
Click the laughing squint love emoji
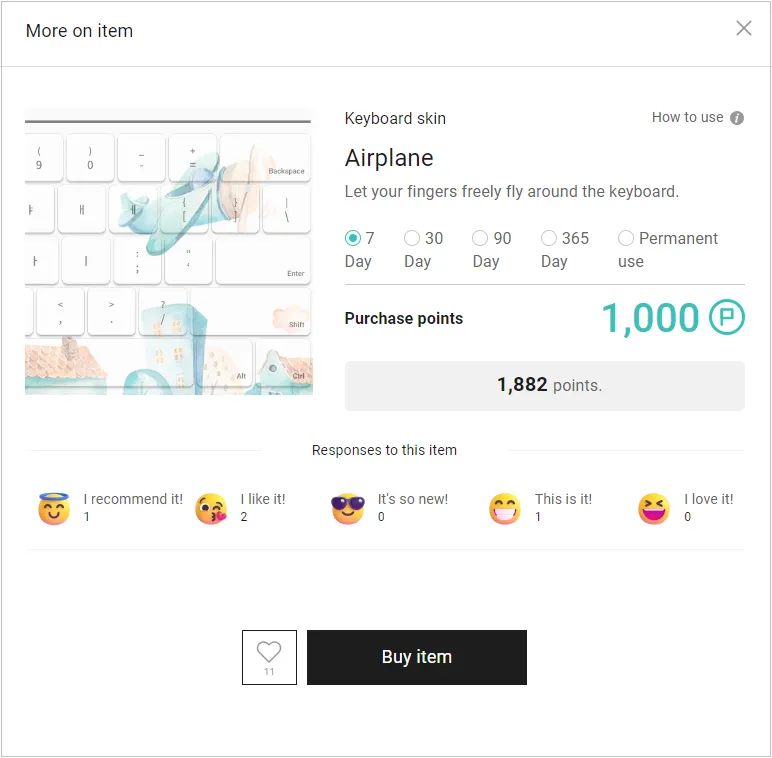(x=654, y=509)
